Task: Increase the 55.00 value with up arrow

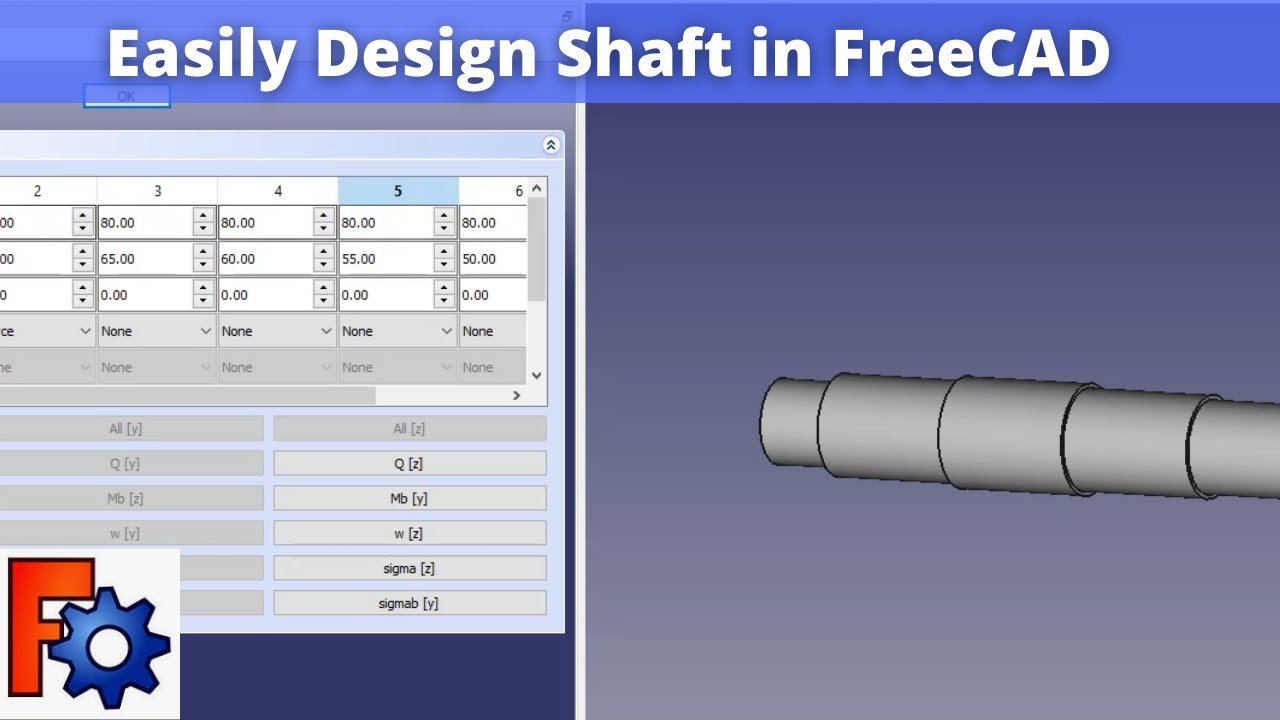Action: point(444,252)
